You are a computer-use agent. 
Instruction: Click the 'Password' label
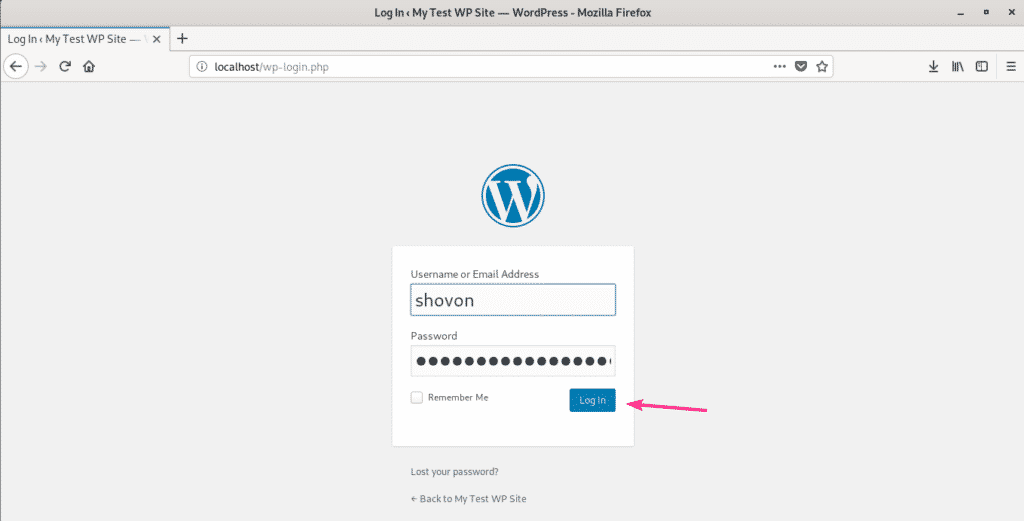point(434,336)
